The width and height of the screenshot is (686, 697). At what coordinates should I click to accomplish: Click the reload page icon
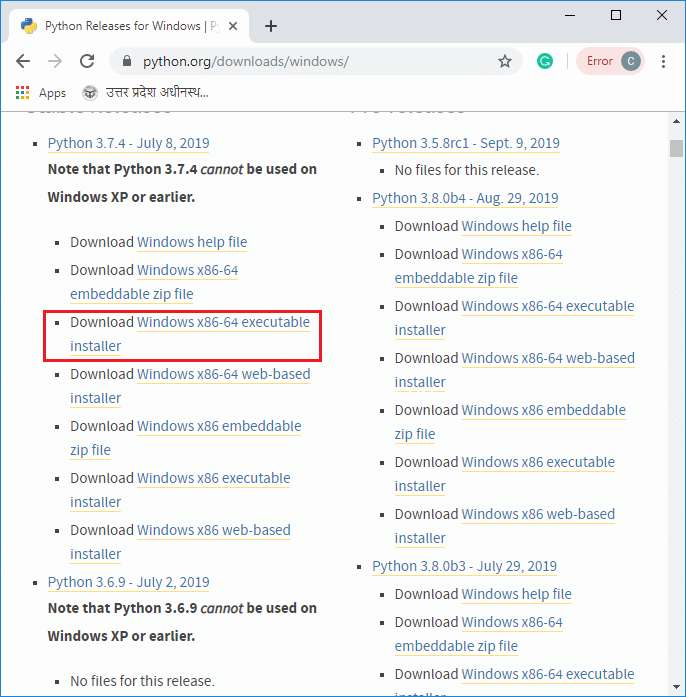coord(88,61)
